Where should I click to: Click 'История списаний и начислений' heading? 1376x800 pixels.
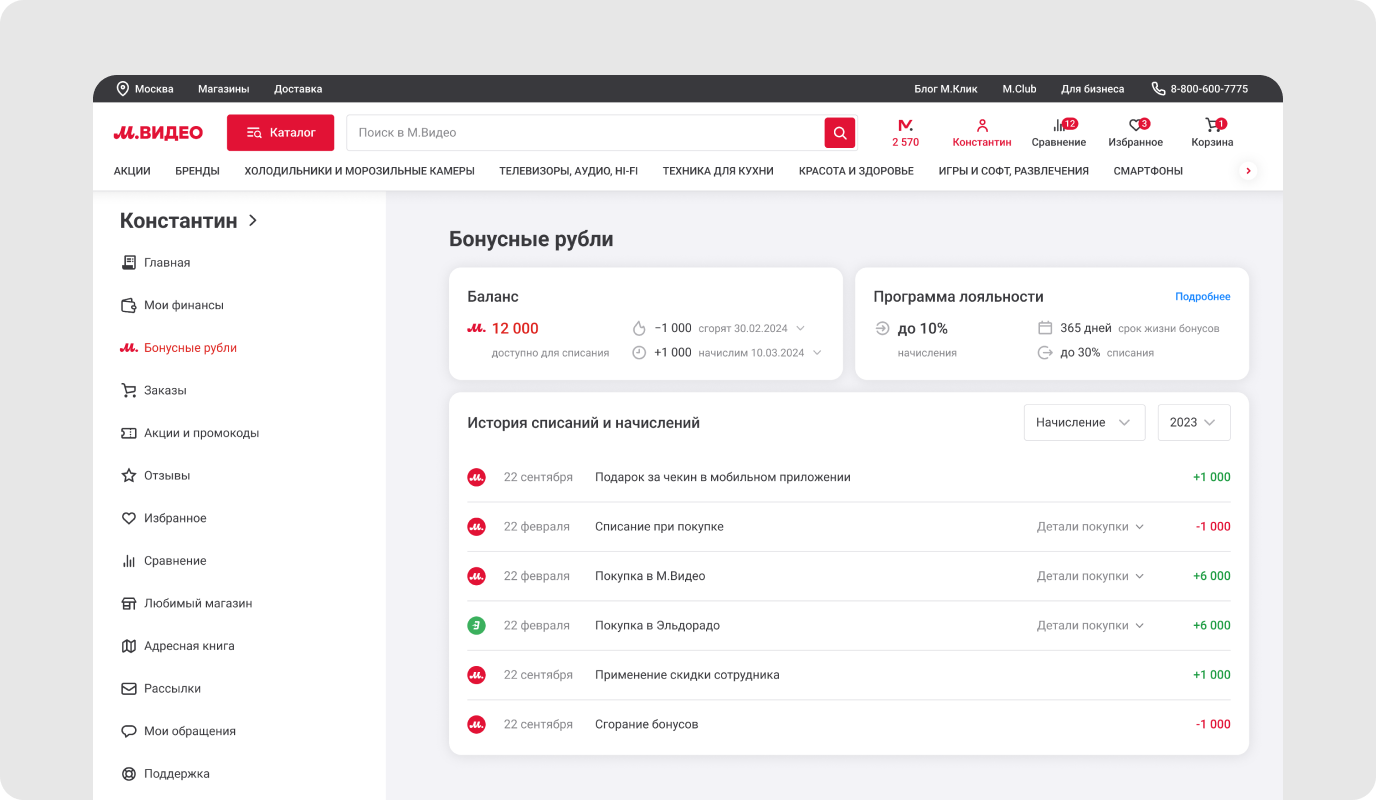(x=584, y=423)
